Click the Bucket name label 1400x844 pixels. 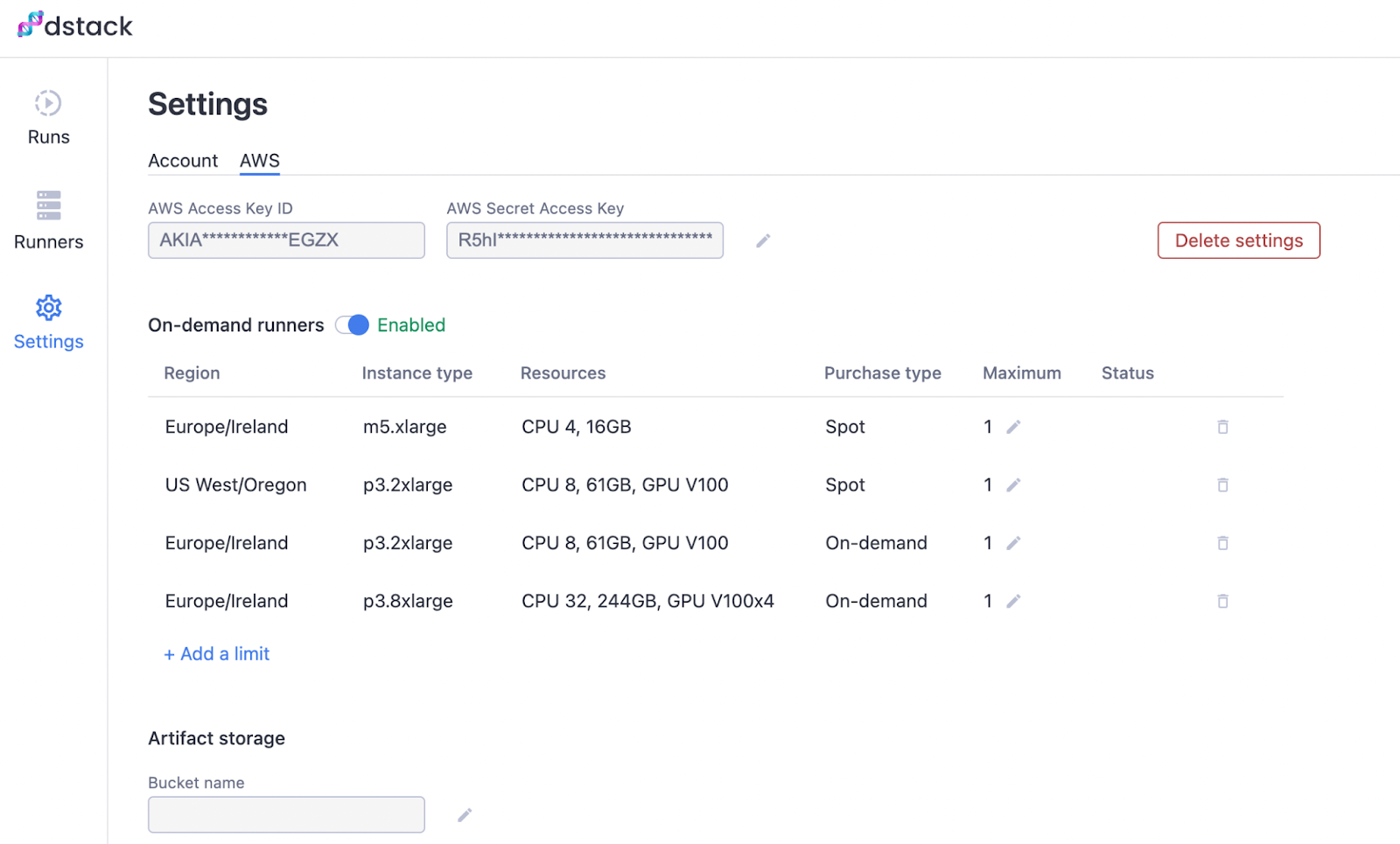coord(196,783)
